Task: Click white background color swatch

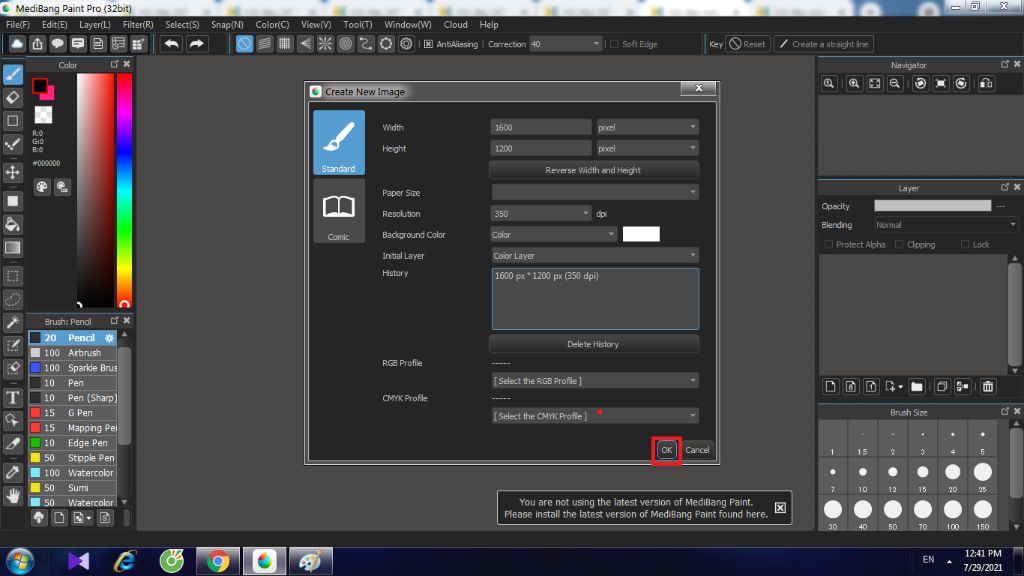Action: coord(641,234)
